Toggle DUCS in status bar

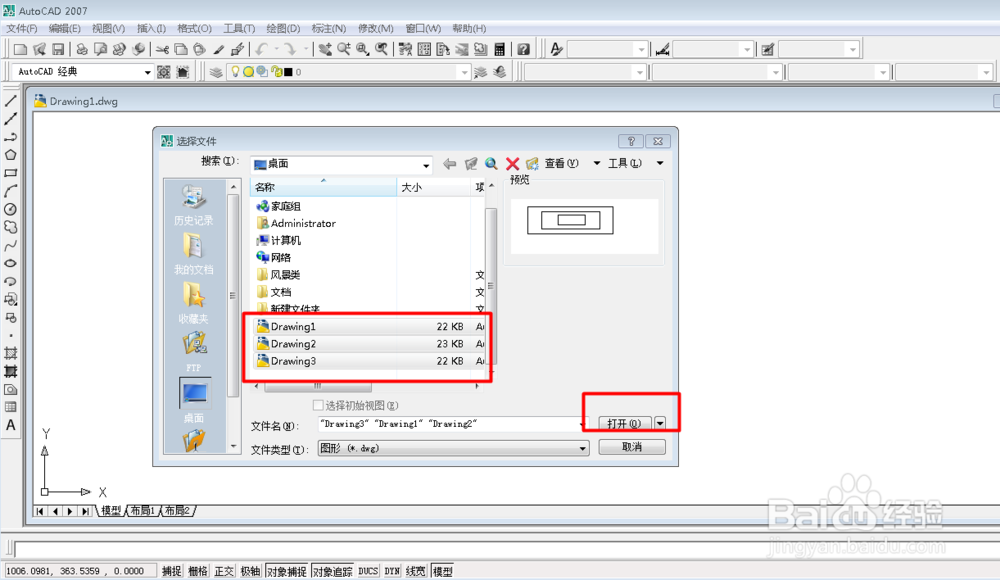coord(368,571)
